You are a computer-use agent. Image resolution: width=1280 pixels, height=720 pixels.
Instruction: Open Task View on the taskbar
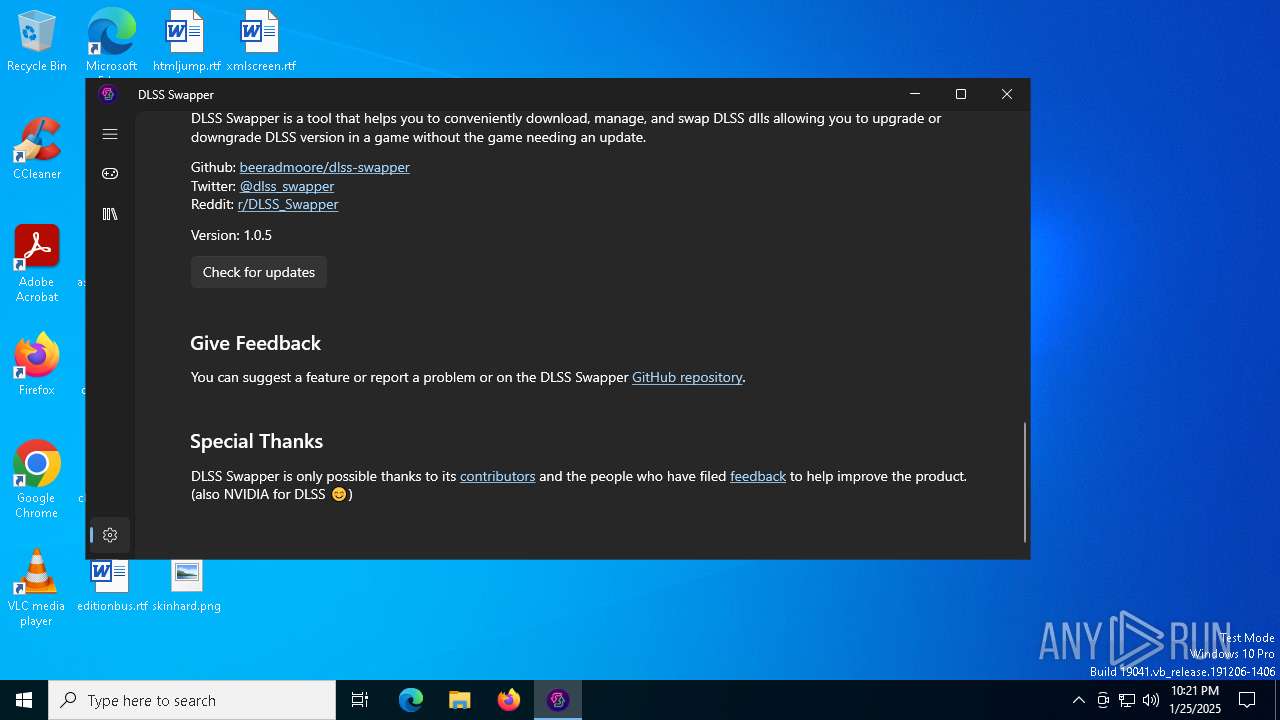pos(360,700)
